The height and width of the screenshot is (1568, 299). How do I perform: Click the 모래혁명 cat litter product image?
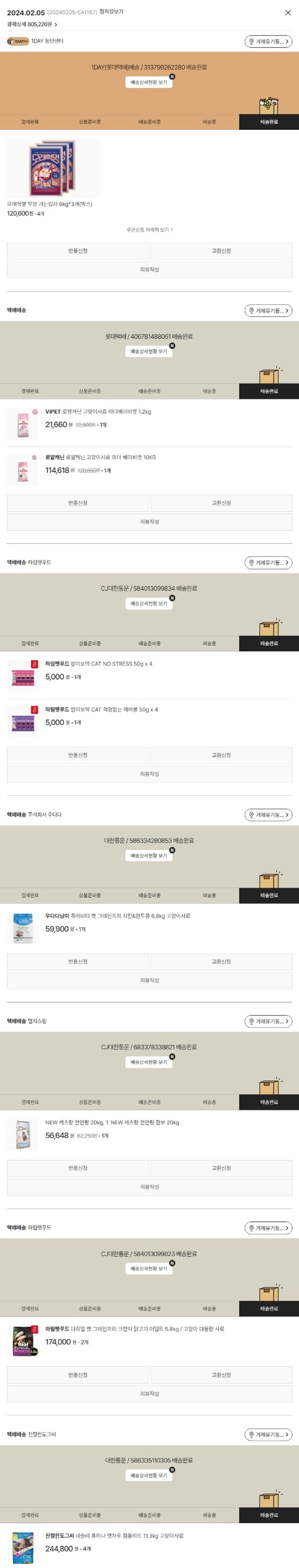point(53,168)
